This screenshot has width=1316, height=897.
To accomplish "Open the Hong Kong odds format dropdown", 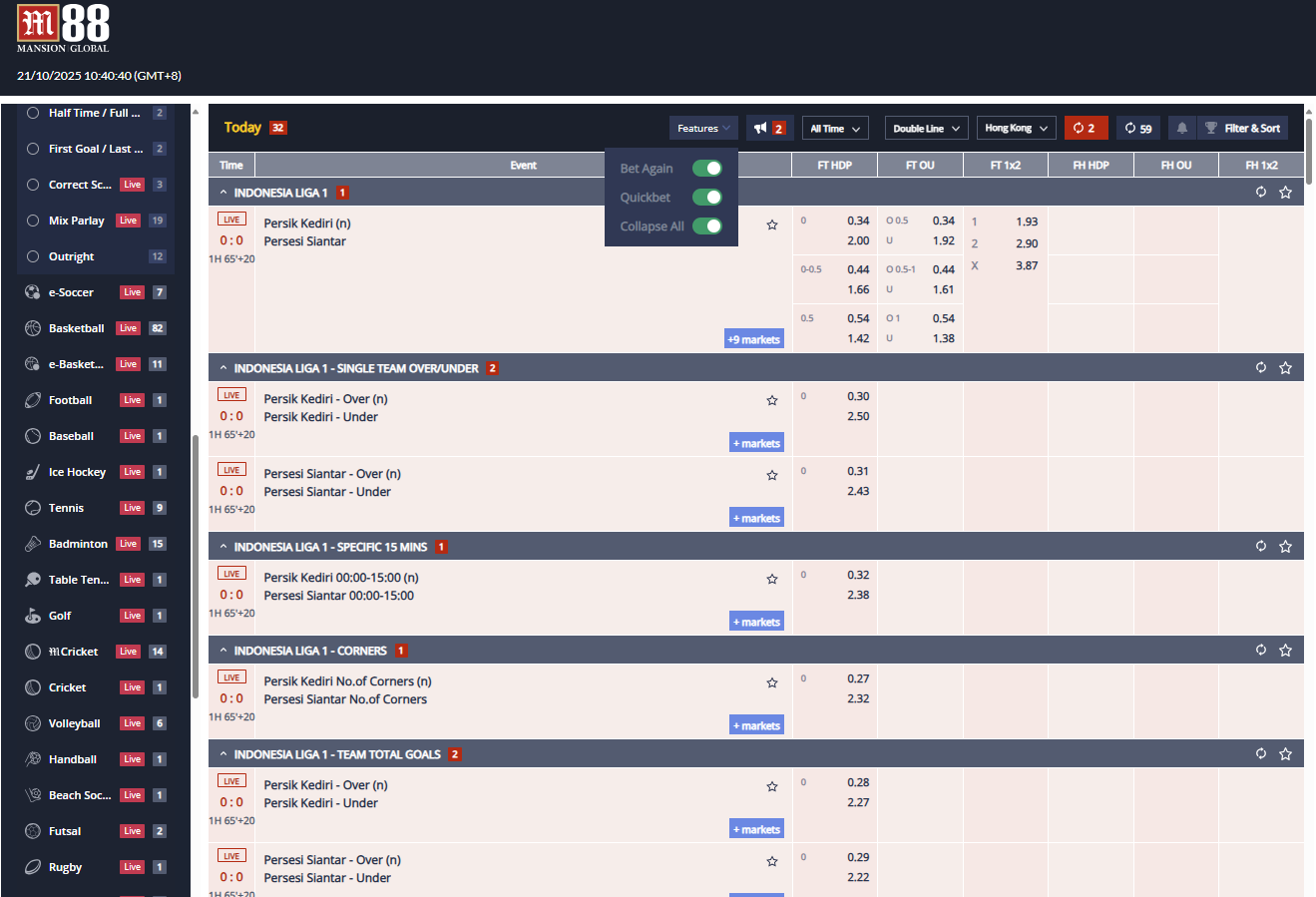I will [x=1017, y=128].
